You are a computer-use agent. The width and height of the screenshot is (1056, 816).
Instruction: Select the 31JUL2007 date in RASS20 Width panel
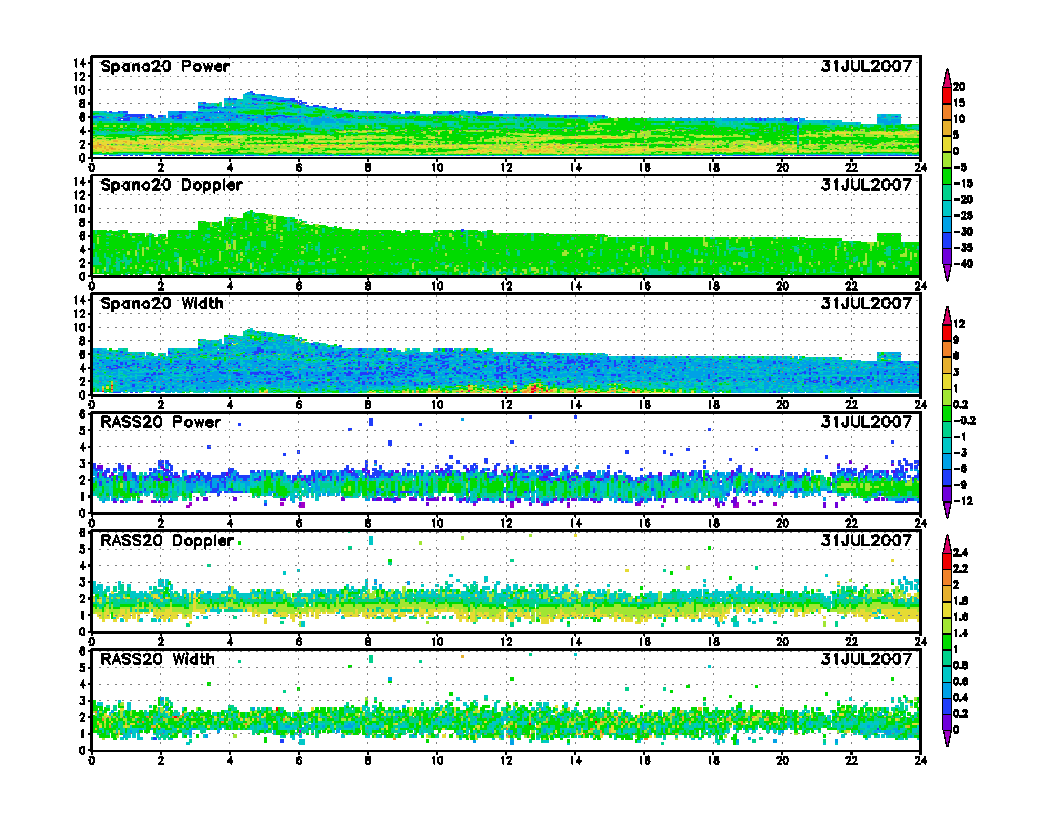[866, 659]
